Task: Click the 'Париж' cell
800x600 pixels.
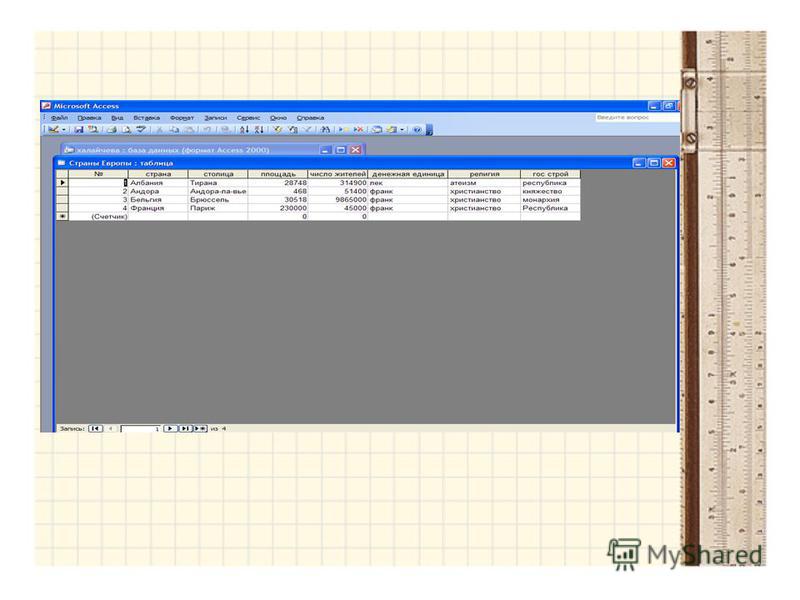Action: [x=218, y=208]
